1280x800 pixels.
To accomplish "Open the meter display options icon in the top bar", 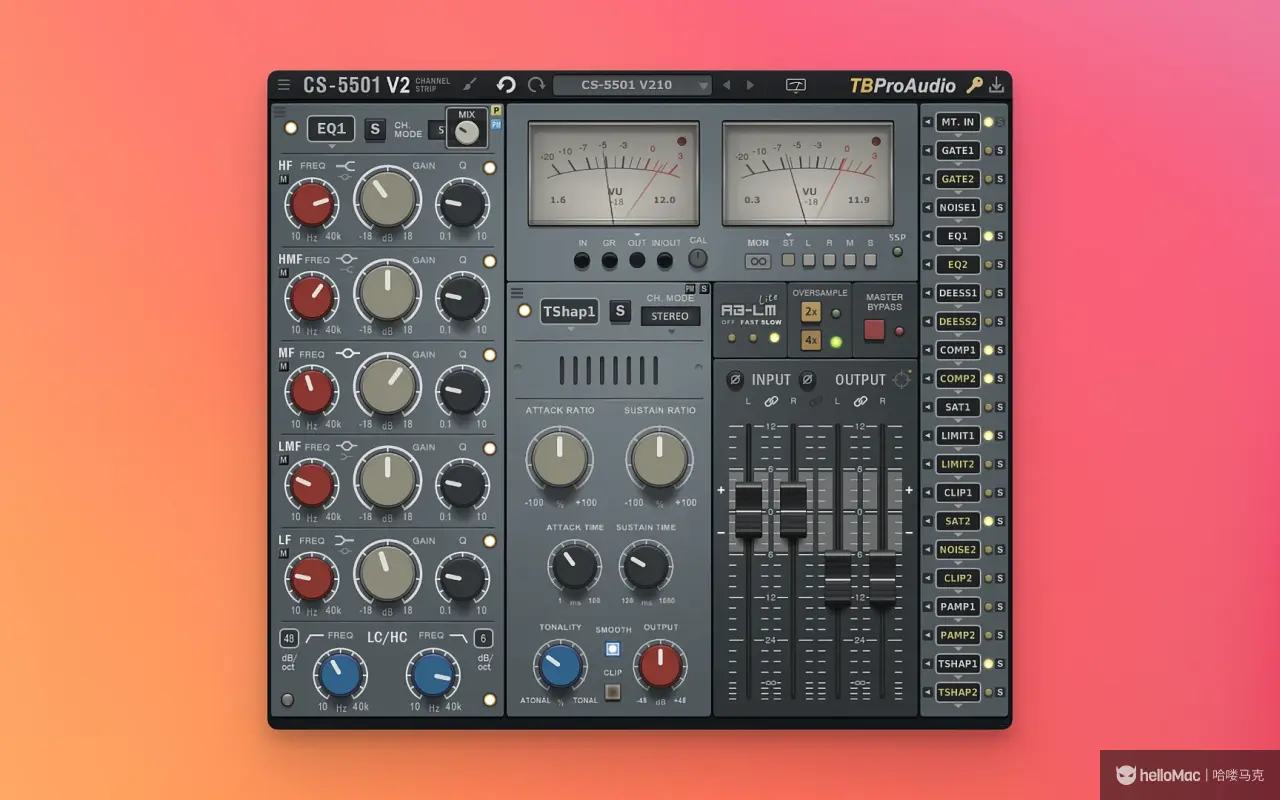I will pos(796,86).
